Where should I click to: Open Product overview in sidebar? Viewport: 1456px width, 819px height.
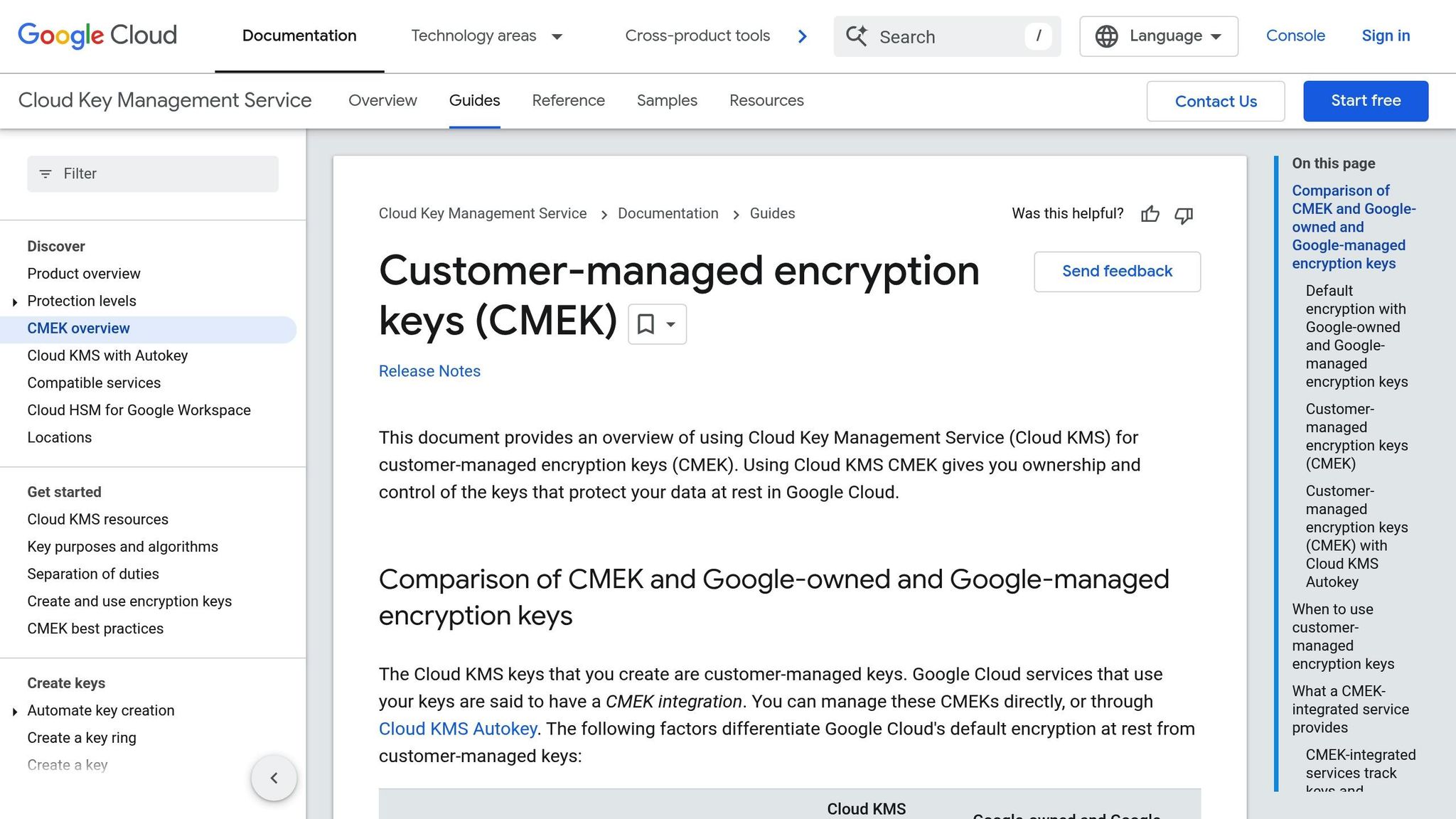pyautogui.click(x=84, y=274)
